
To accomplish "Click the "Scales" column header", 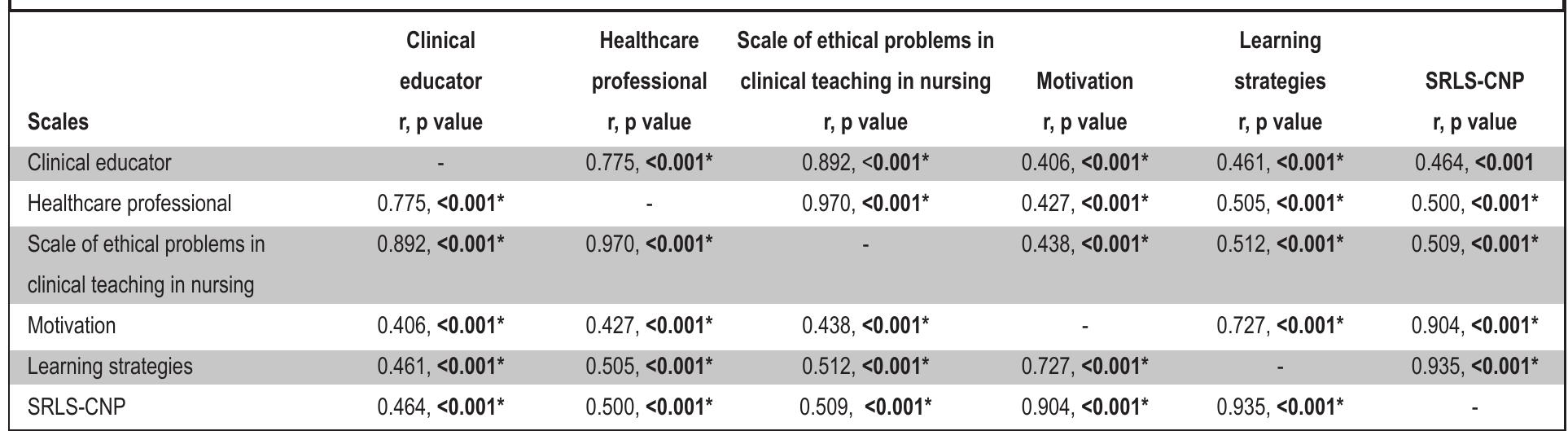I will click(58, 122).
